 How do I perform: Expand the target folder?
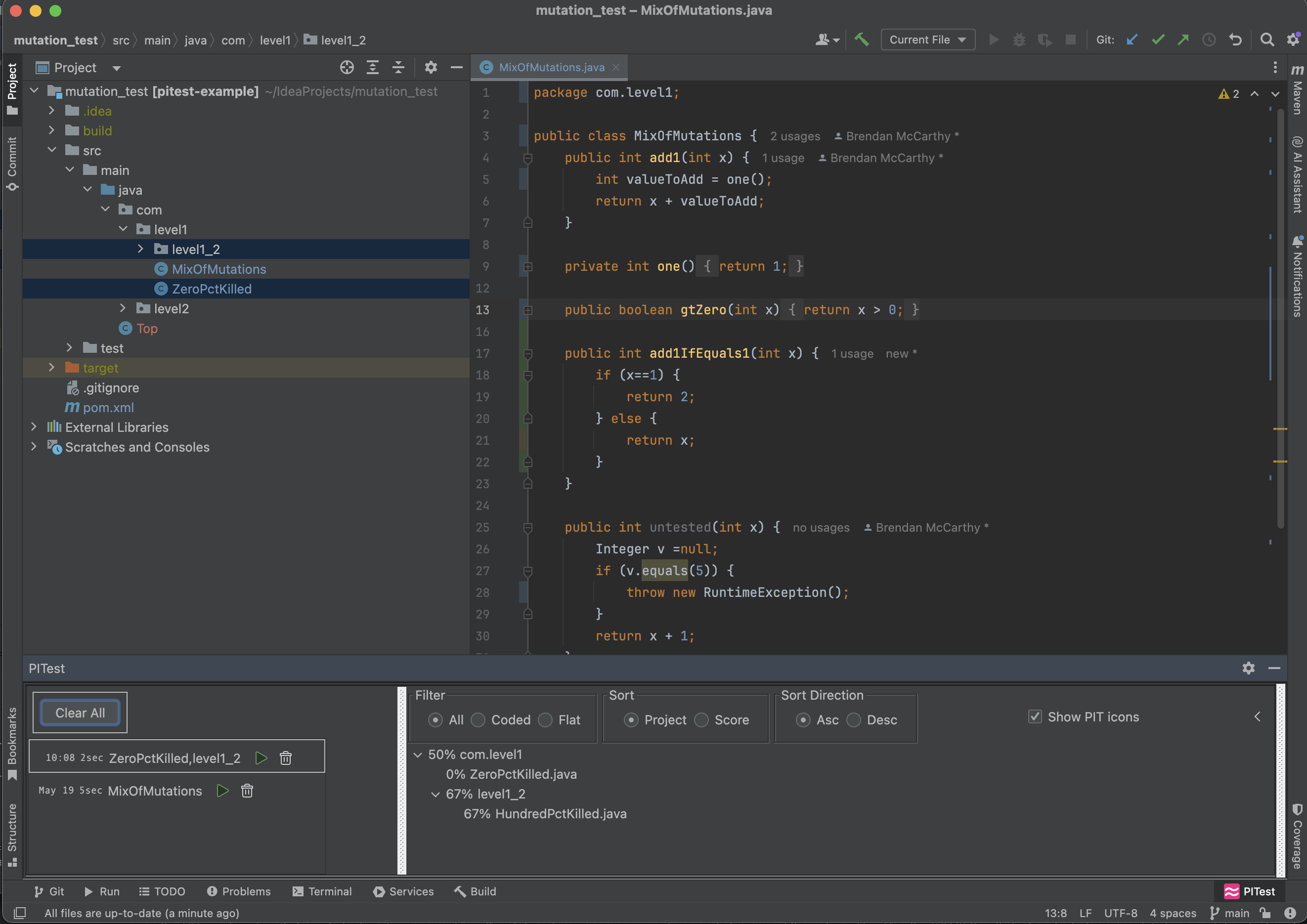(x=51, y=368)
